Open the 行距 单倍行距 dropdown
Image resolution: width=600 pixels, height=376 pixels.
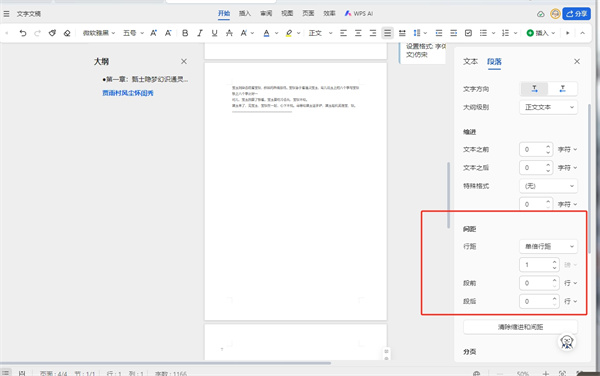[x=548, y=246]
